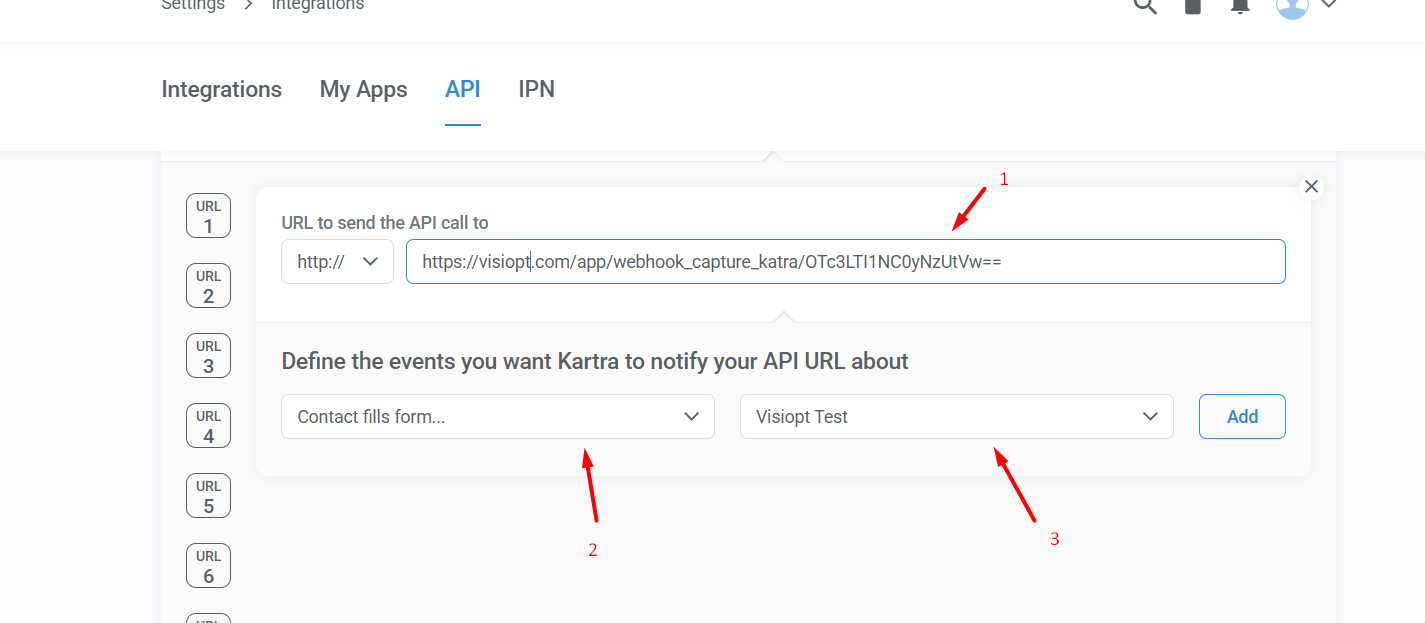
Task: Go to Settings breadcrumb
Action: (x=193, y=5)
